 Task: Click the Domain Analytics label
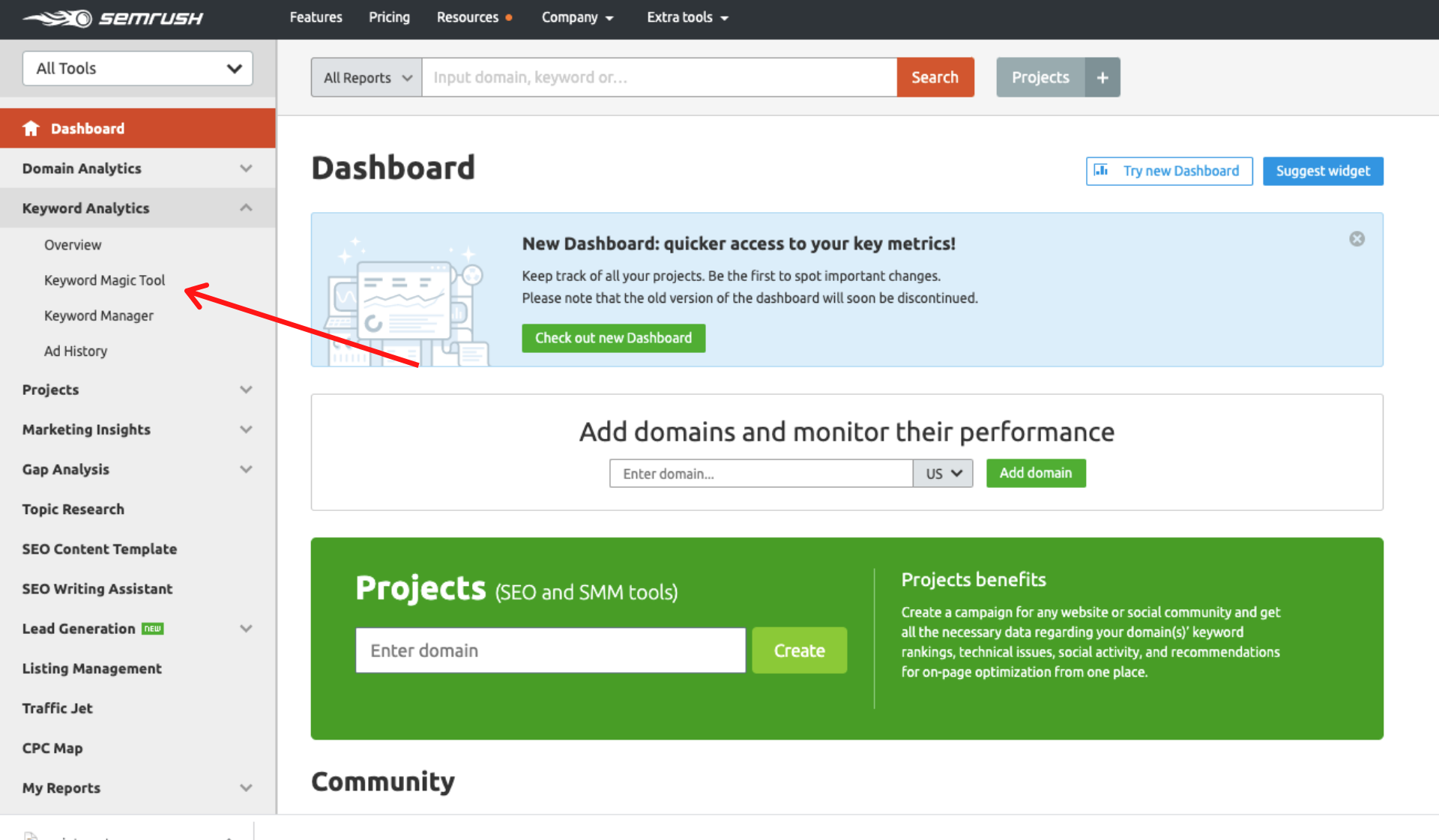82,169
